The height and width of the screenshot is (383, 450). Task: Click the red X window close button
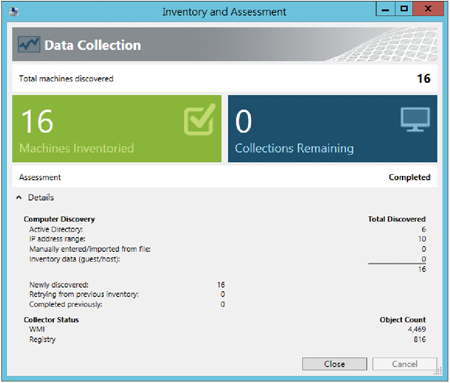click(x=428, y=9)
